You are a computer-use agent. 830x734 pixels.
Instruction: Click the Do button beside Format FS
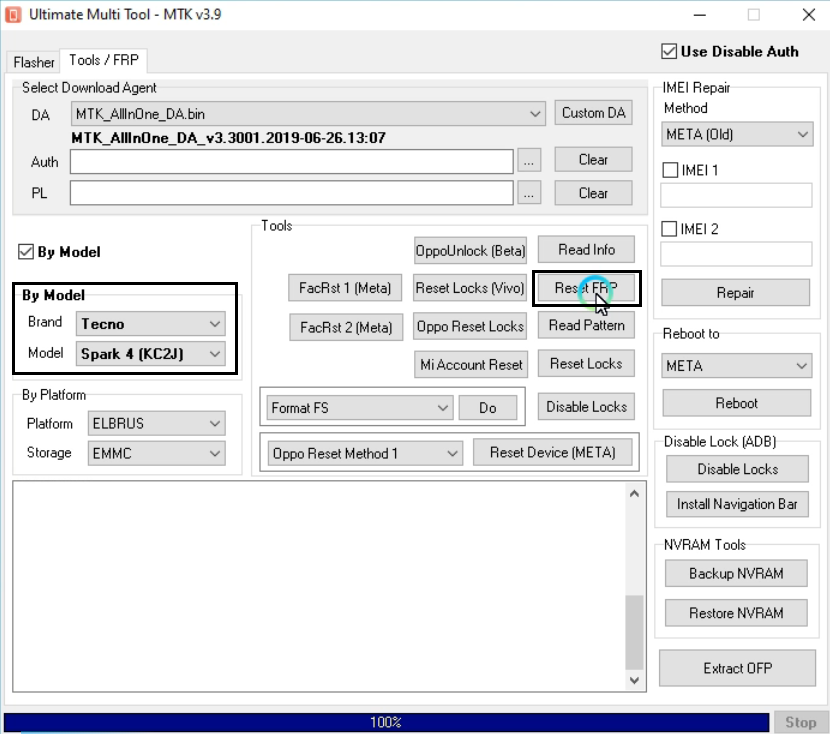[x=488, y=407]
